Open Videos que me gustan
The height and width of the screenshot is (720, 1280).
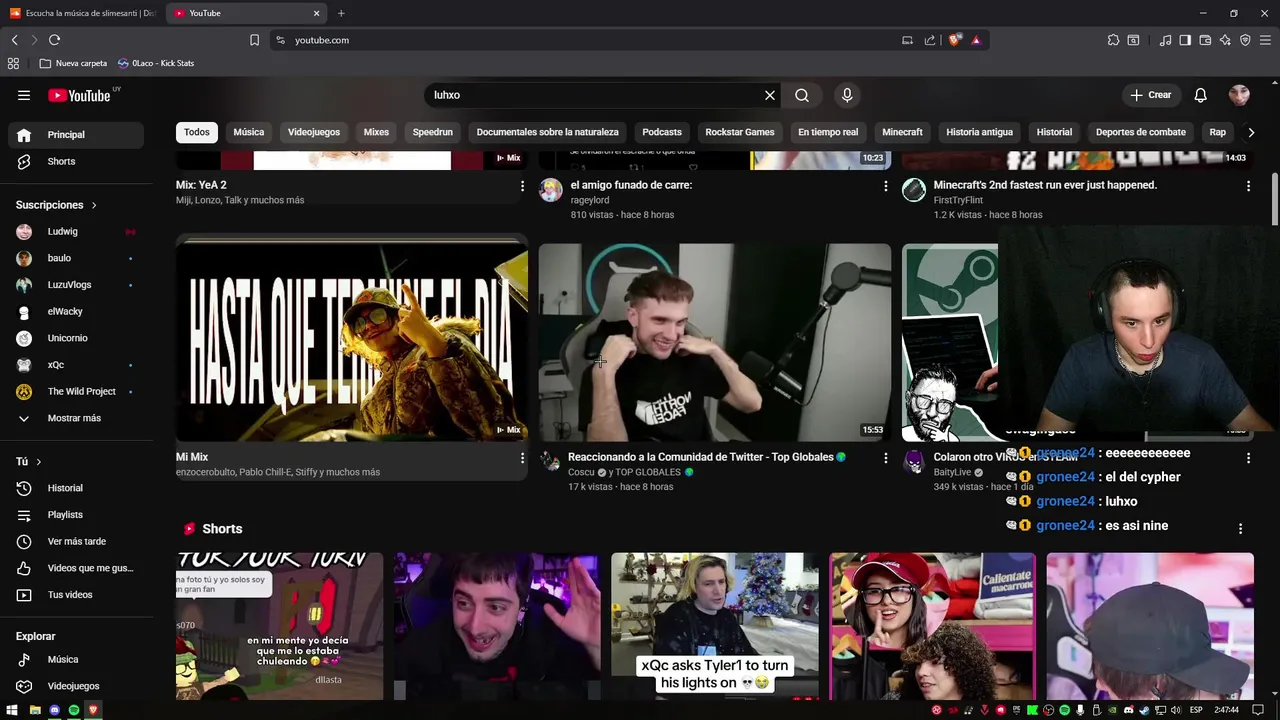[76, 568]
